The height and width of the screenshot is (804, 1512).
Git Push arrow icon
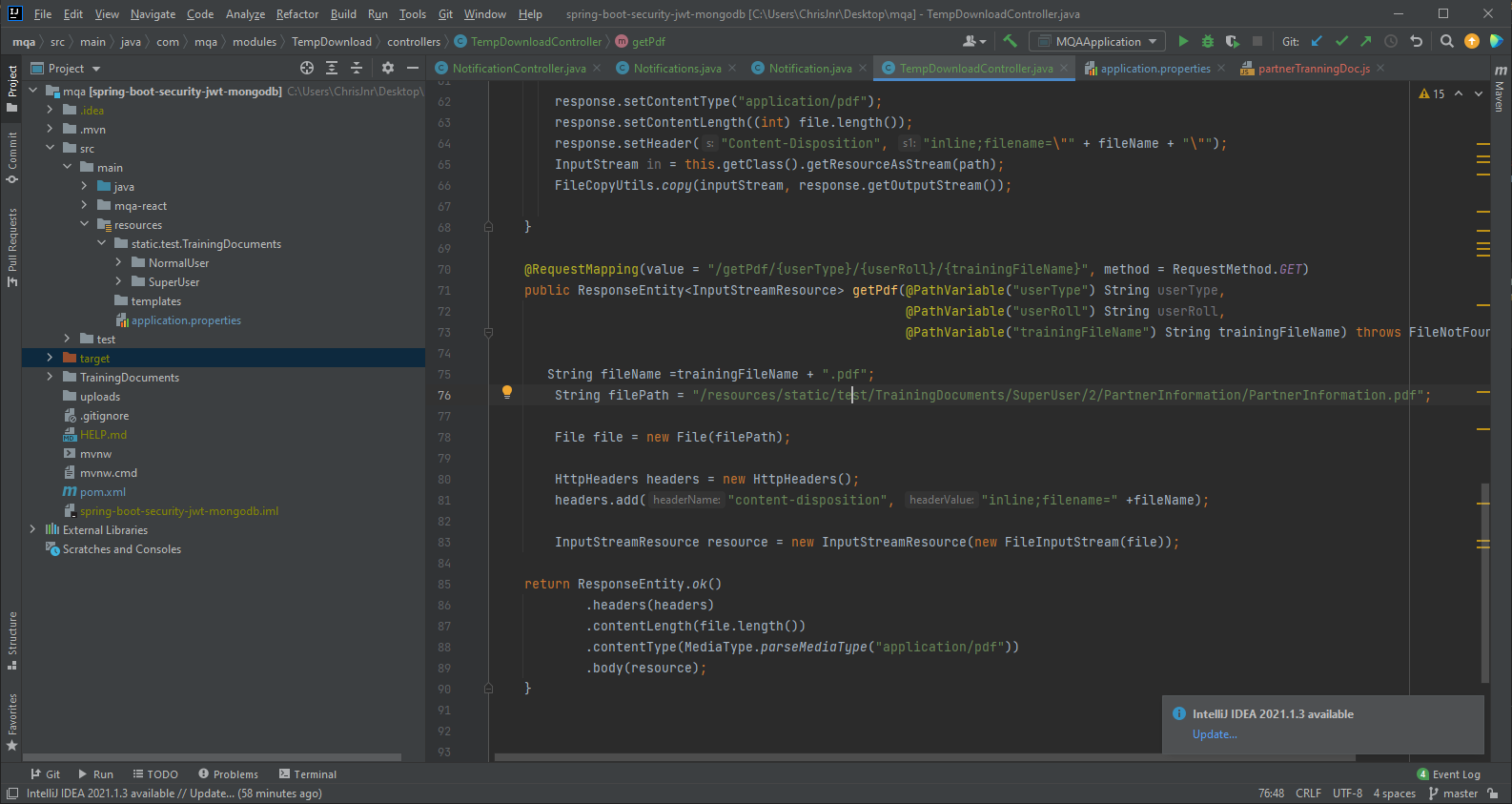point(1365,41)
